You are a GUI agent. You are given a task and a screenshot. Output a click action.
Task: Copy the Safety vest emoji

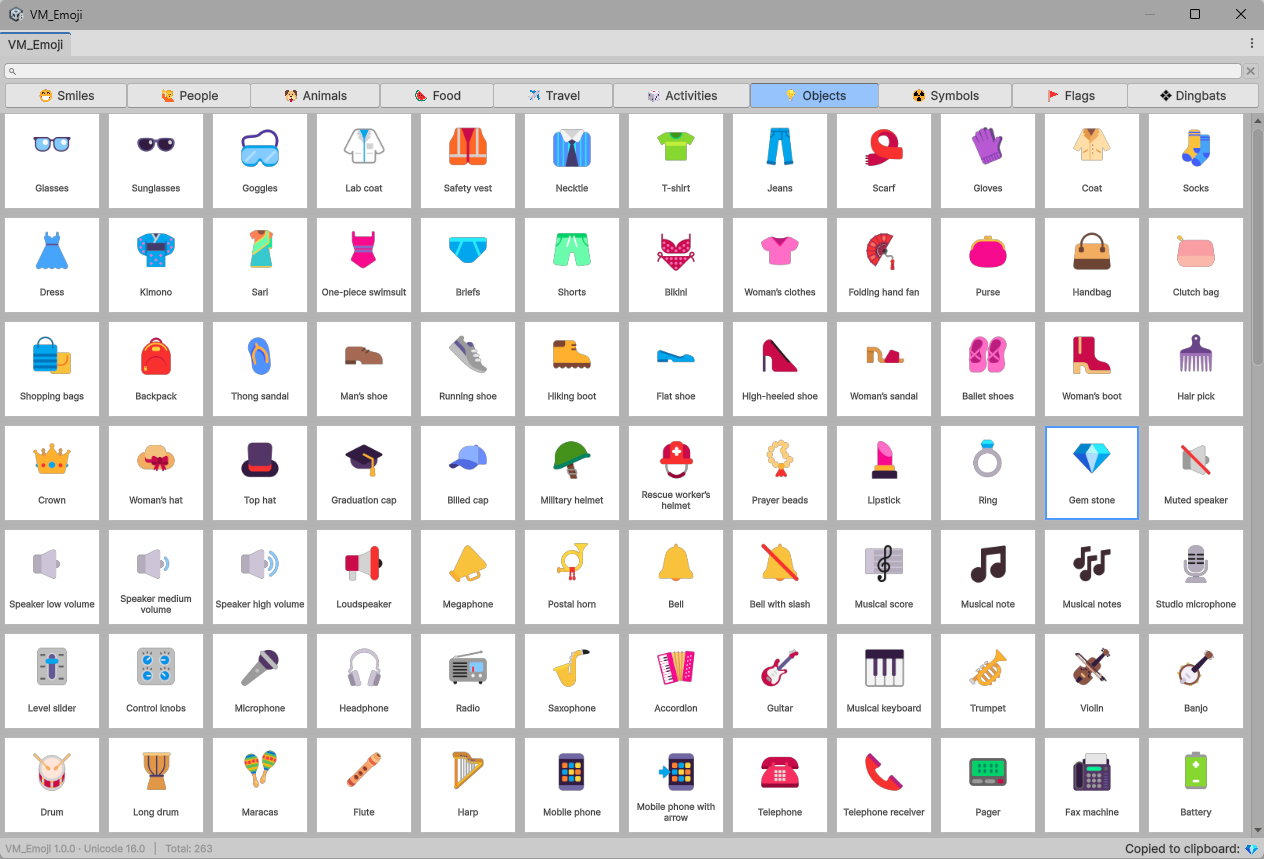[x=468, y=161]
